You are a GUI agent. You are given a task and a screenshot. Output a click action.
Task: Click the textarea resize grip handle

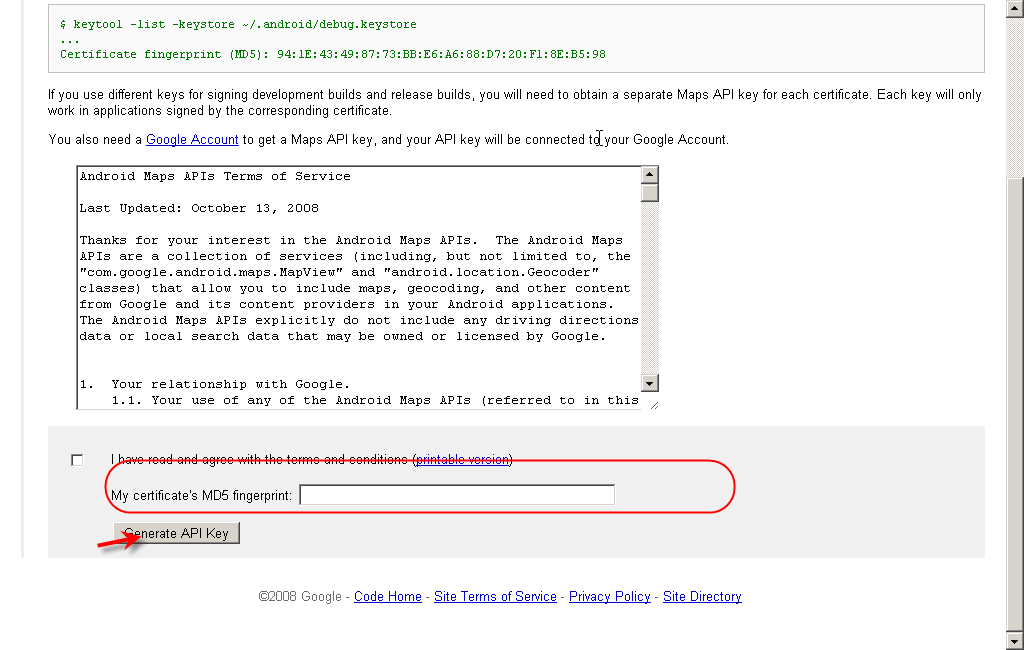[654, 405]
